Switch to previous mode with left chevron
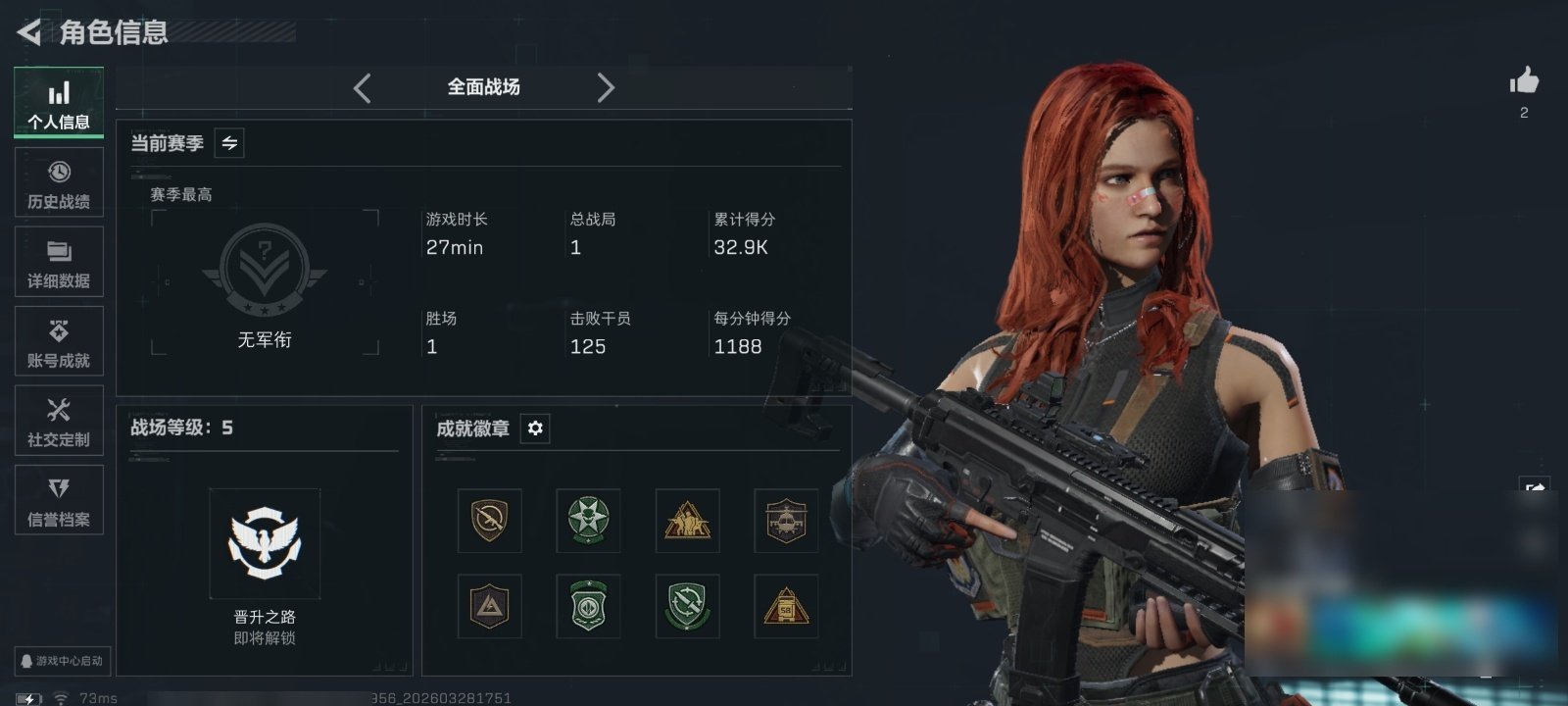 click(363, 88)
